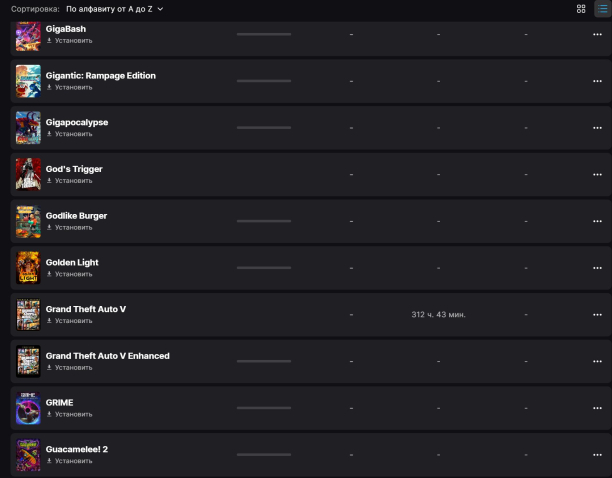Install Guacamelee! 2
Viewport: 612px width, 478px height.
point(70,461)
